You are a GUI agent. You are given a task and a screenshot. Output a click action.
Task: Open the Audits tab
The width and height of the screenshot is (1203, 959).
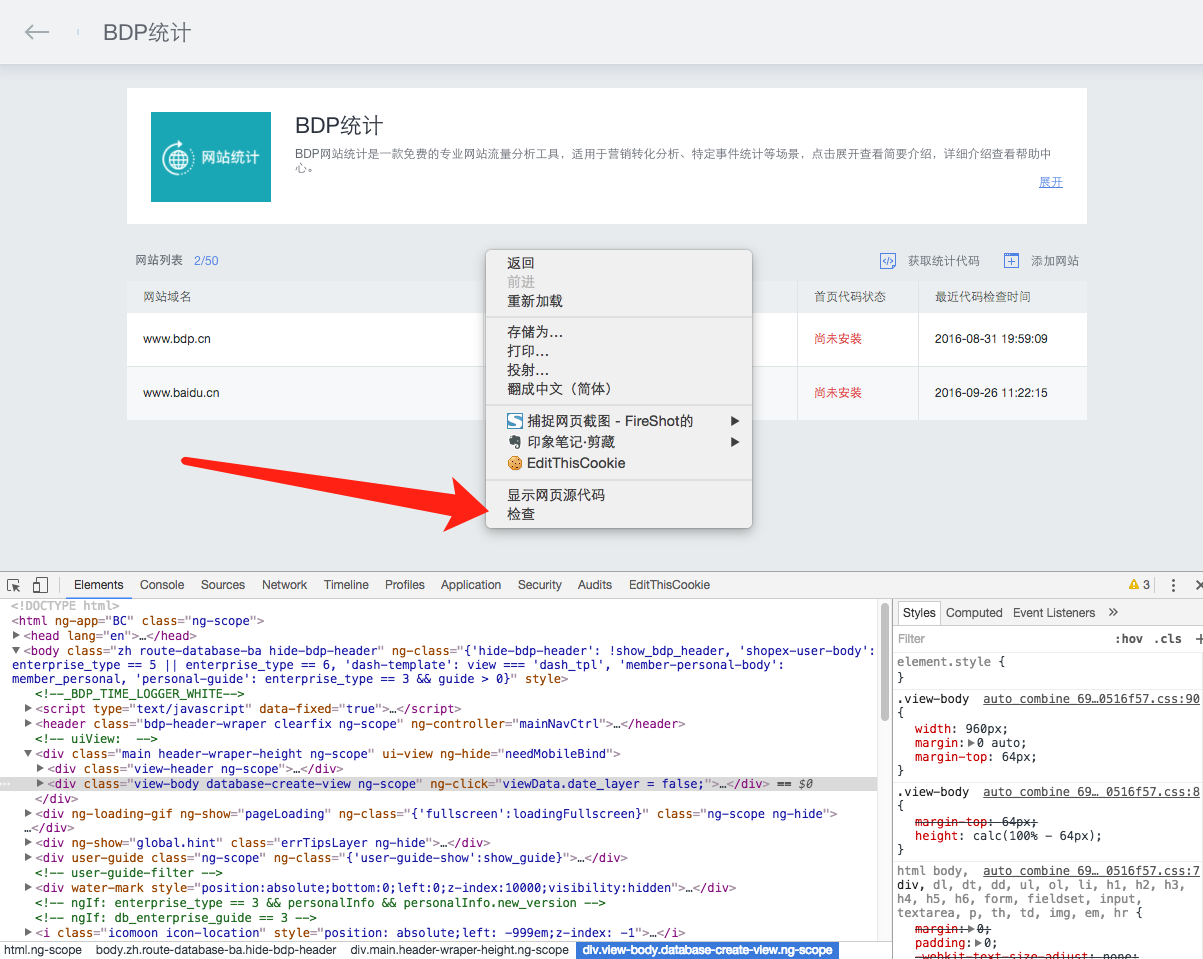[x=595, y=585]
